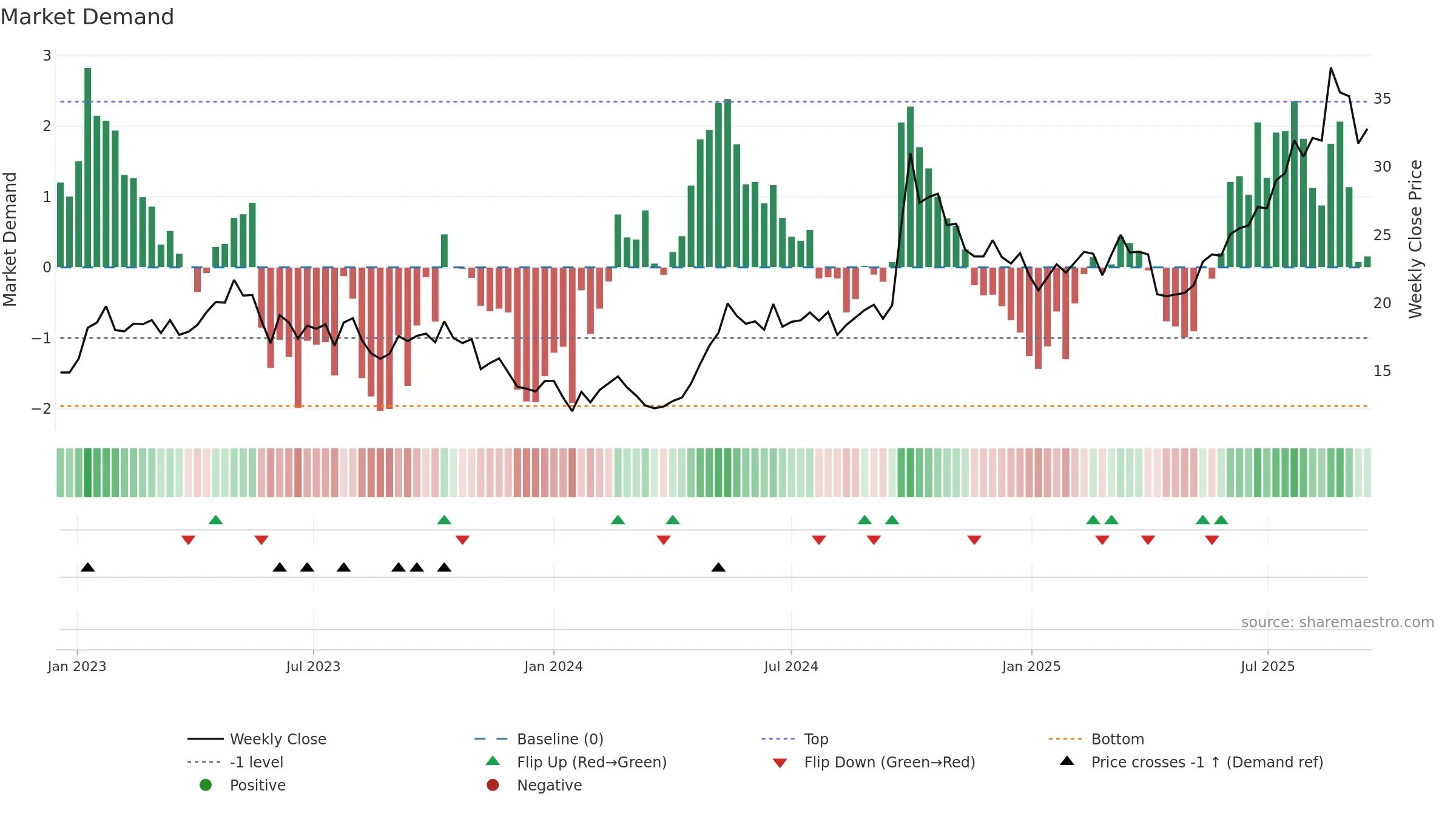
Task: Select the last green Flip Up marker in May 2025
Action: (x=1221, y=520)
